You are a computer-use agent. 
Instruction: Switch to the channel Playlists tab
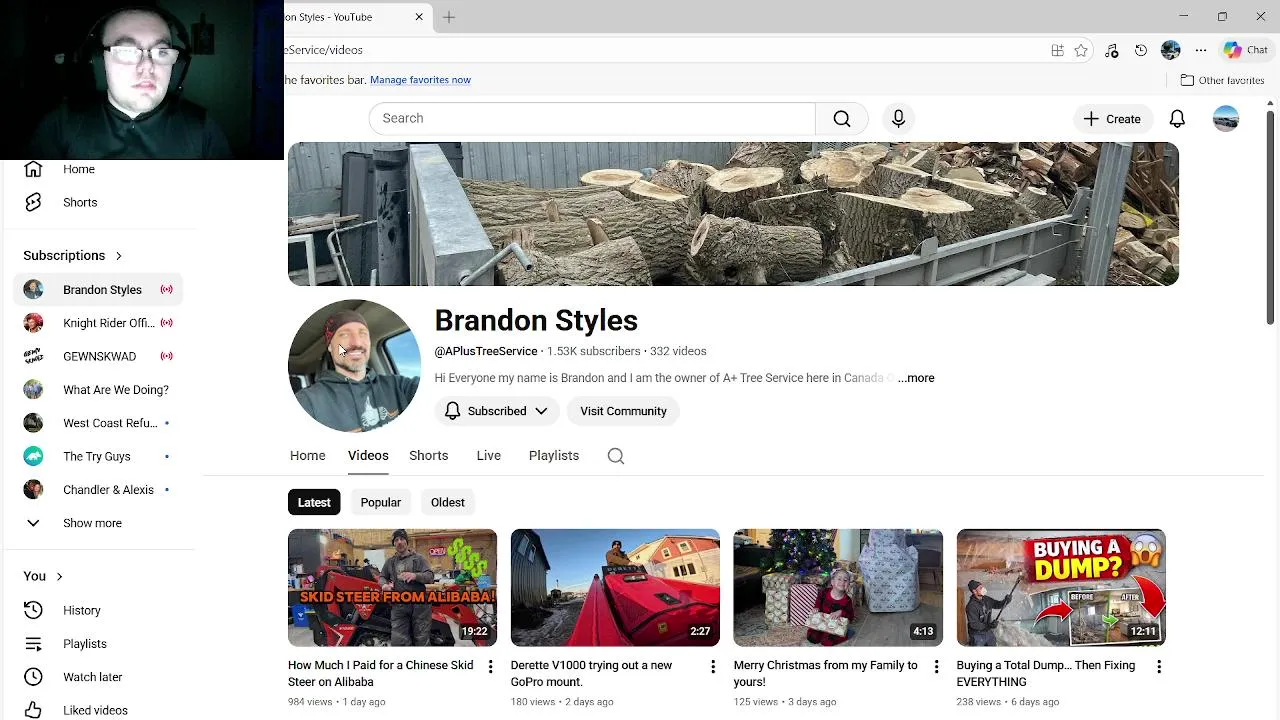pyautogui.click(x=554, y=456)
